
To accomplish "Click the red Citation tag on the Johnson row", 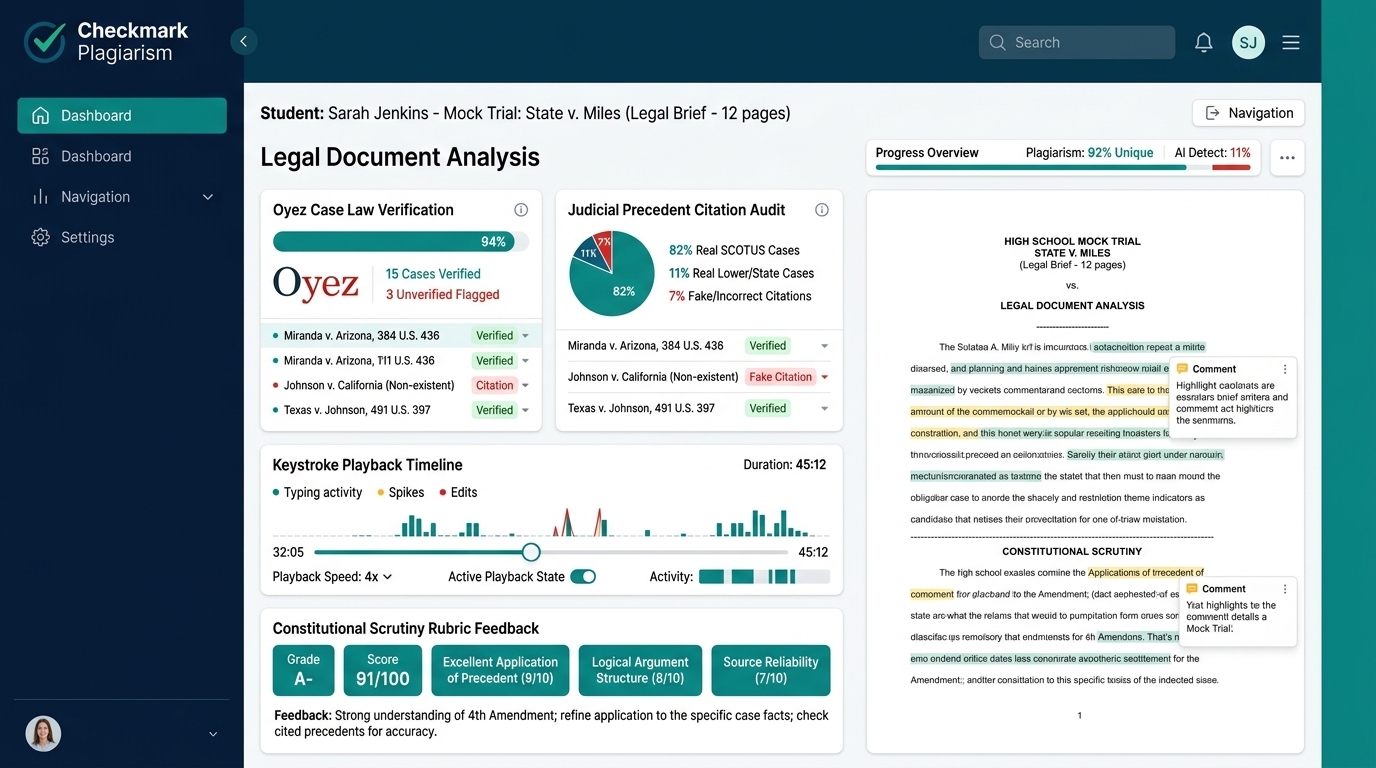I will pos(494,385).
